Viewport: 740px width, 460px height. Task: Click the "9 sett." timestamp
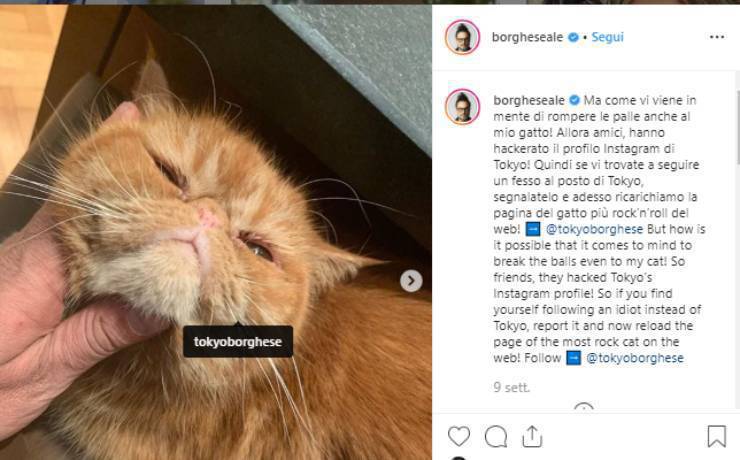pos(512,387)
